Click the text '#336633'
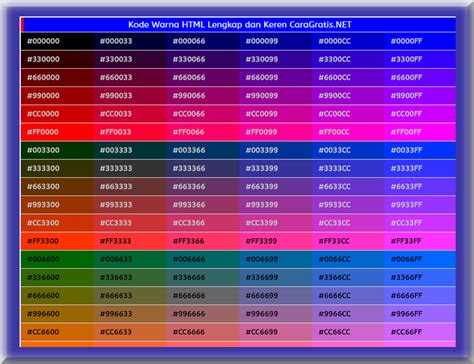Viewport: 474px width, 364px height. [x=116, y=277]
